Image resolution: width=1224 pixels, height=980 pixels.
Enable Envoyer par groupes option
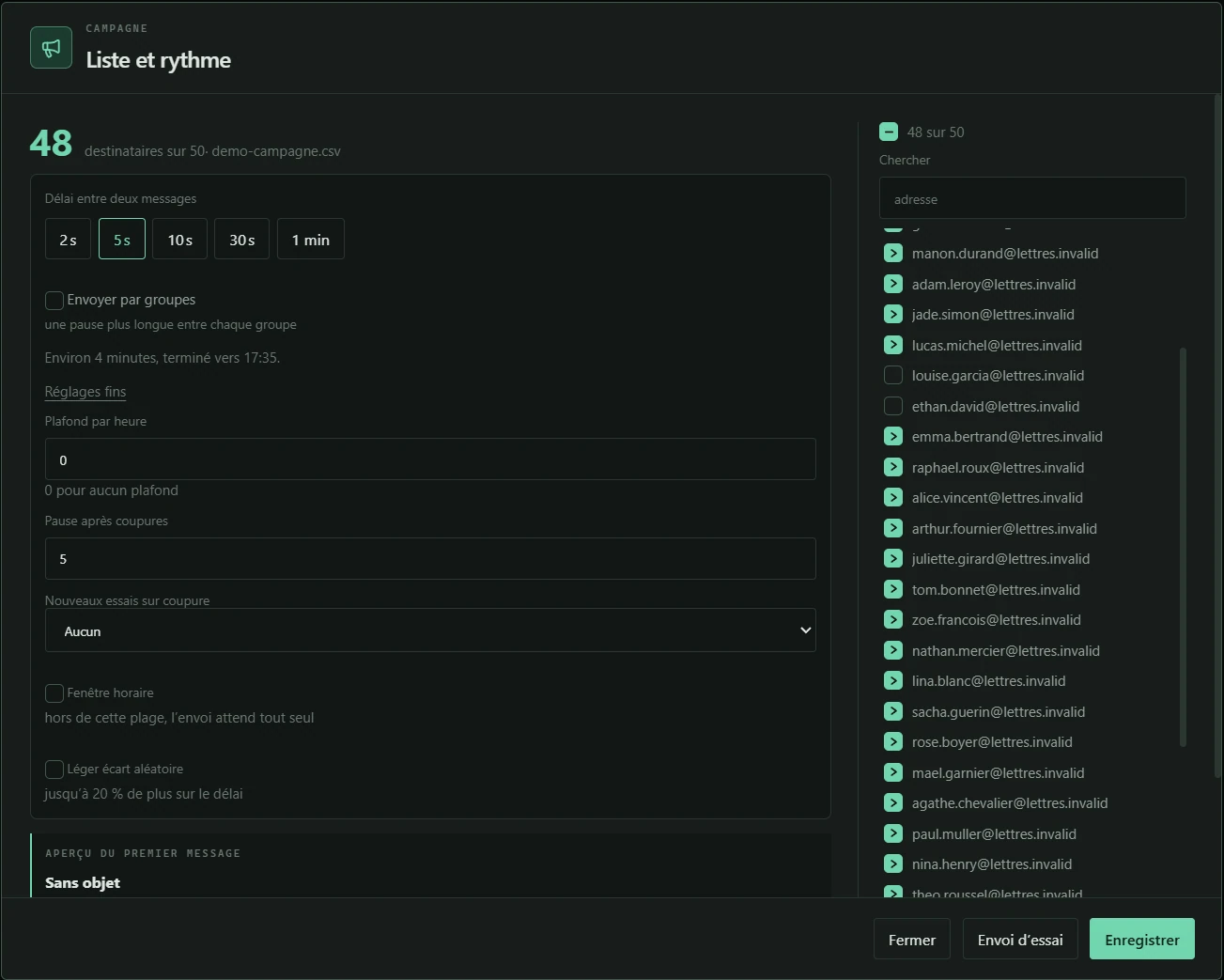[54, 301]
